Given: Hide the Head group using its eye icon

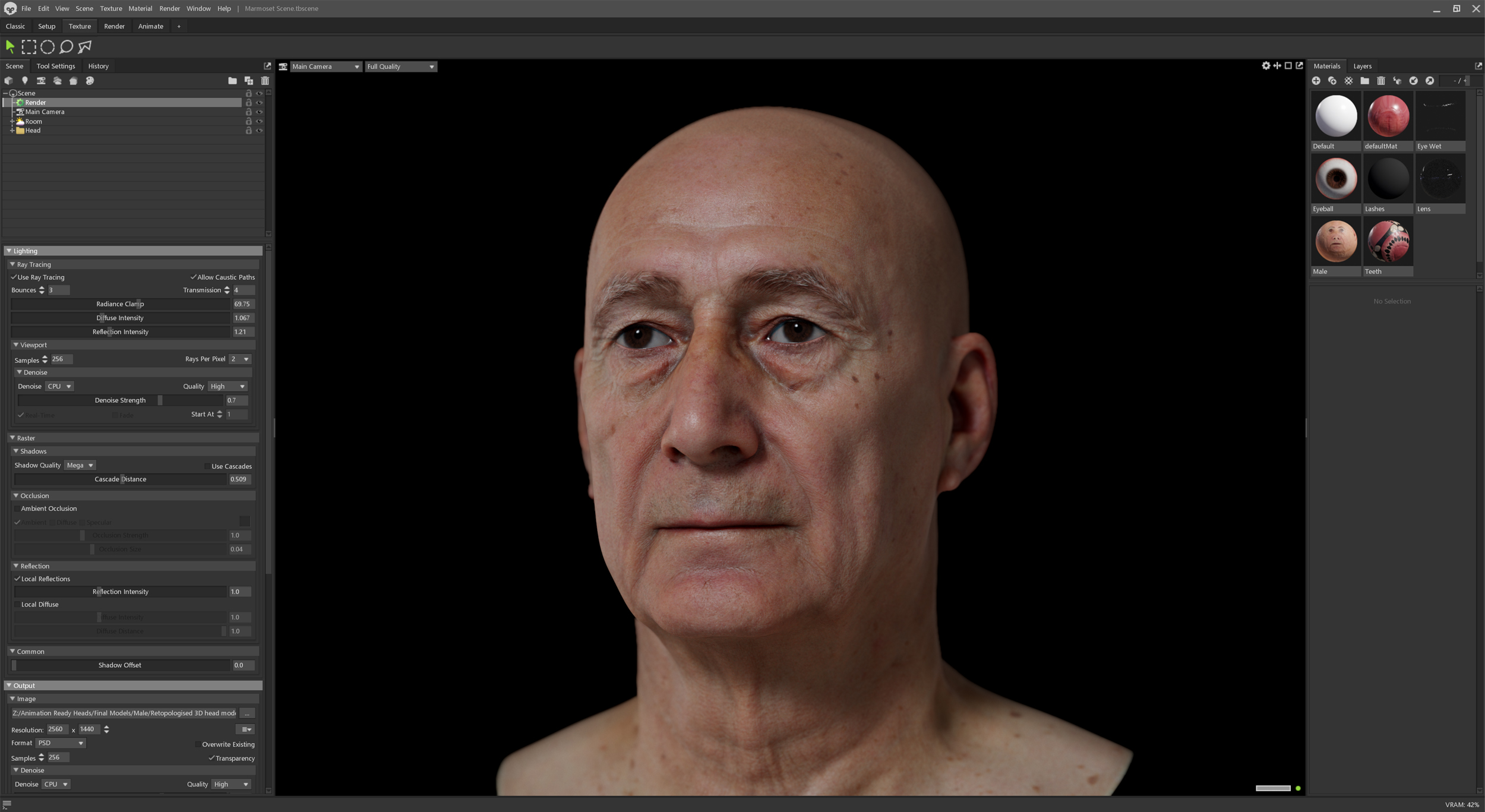Looking at the screenshot, I should [x=259, y=131].
